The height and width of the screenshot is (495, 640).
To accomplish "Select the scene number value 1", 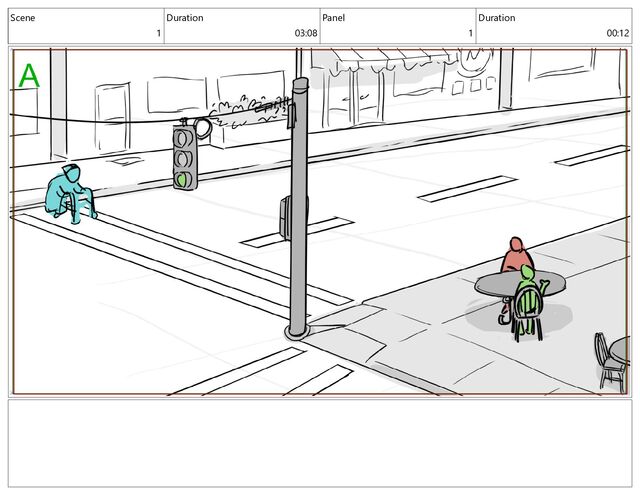I will pyautogui.click(x=159, y=33).
